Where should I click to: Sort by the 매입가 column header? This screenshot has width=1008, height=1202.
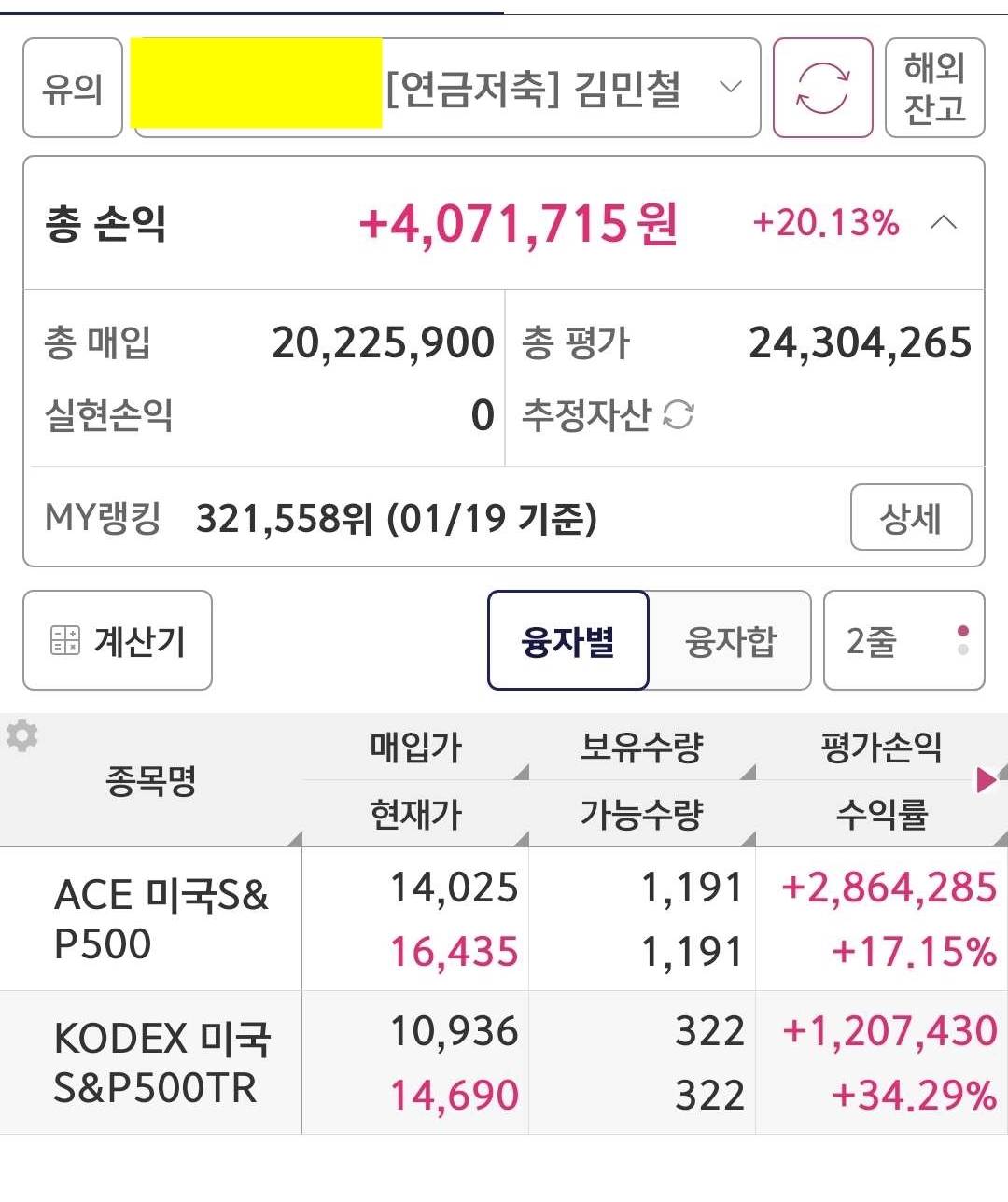coord(415,748)
